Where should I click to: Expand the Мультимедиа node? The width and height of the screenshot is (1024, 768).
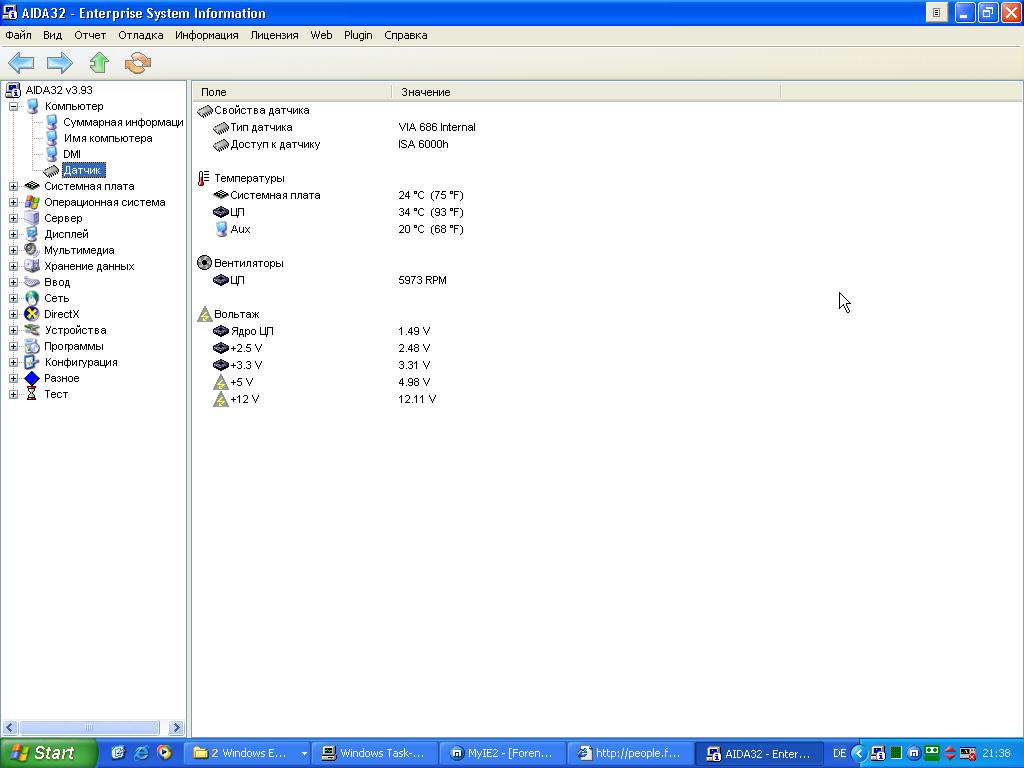(x=13, y=250)
